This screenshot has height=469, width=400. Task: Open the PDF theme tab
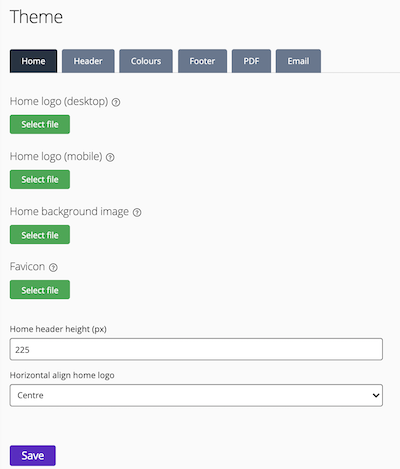pyautogui.click(x=251, y=61)
